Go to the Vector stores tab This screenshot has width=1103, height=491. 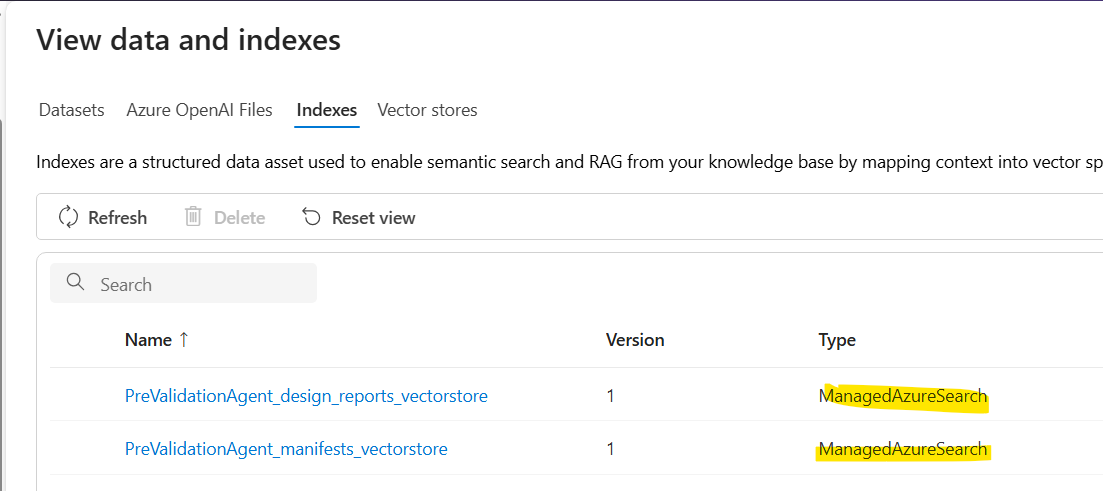coord(427,110)
